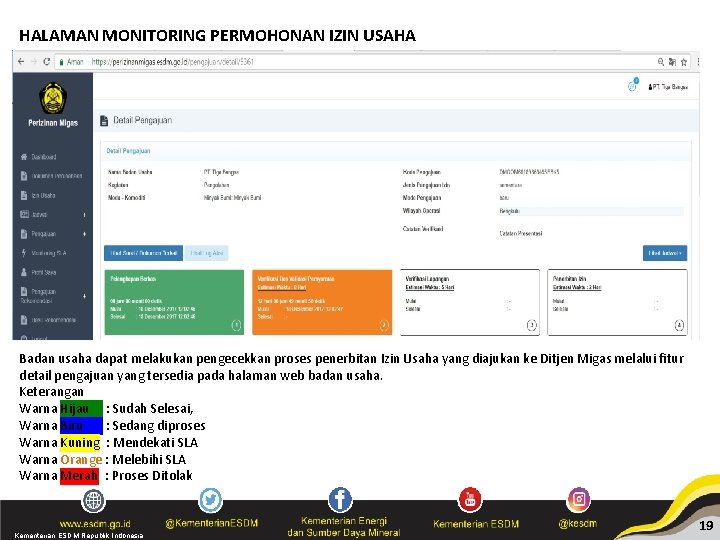This screenshot has width=720, height=540.
Task: Bookmark the page with the star icon
Action: [x=684, y=62]
